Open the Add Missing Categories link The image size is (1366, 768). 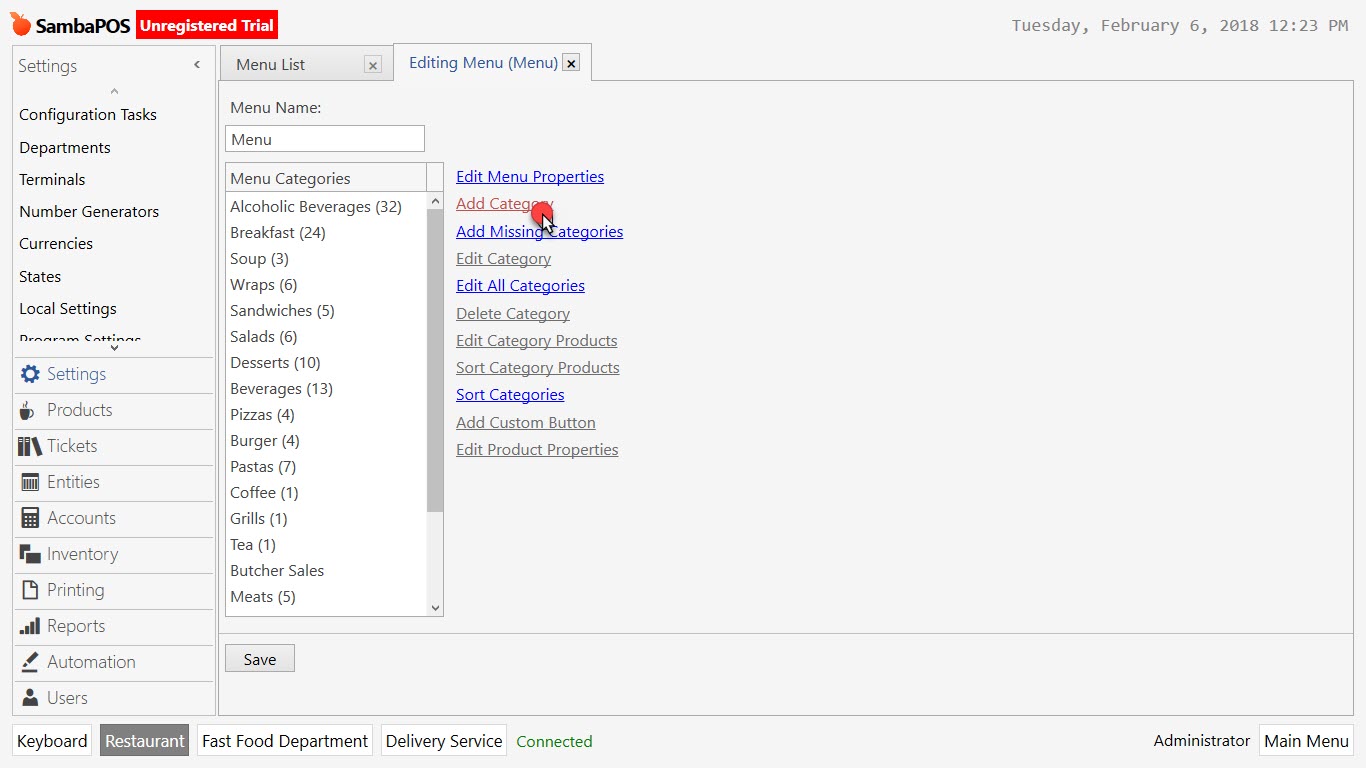539,231
